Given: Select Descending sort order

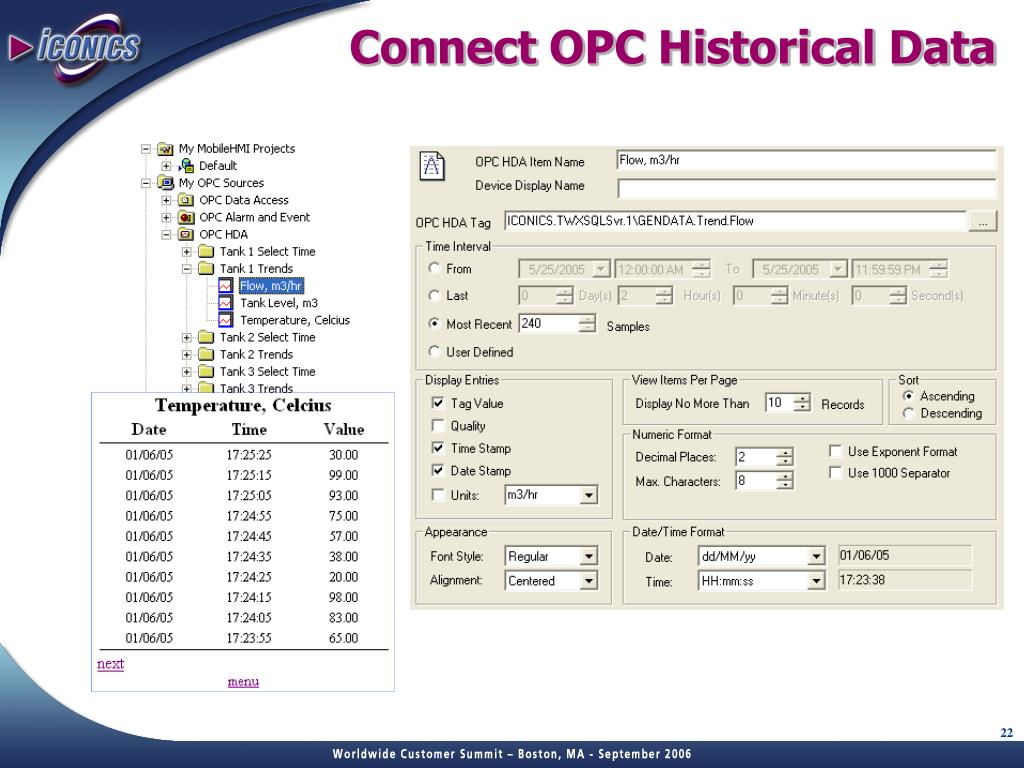Looking at the screenshot, I should point(908,413).
